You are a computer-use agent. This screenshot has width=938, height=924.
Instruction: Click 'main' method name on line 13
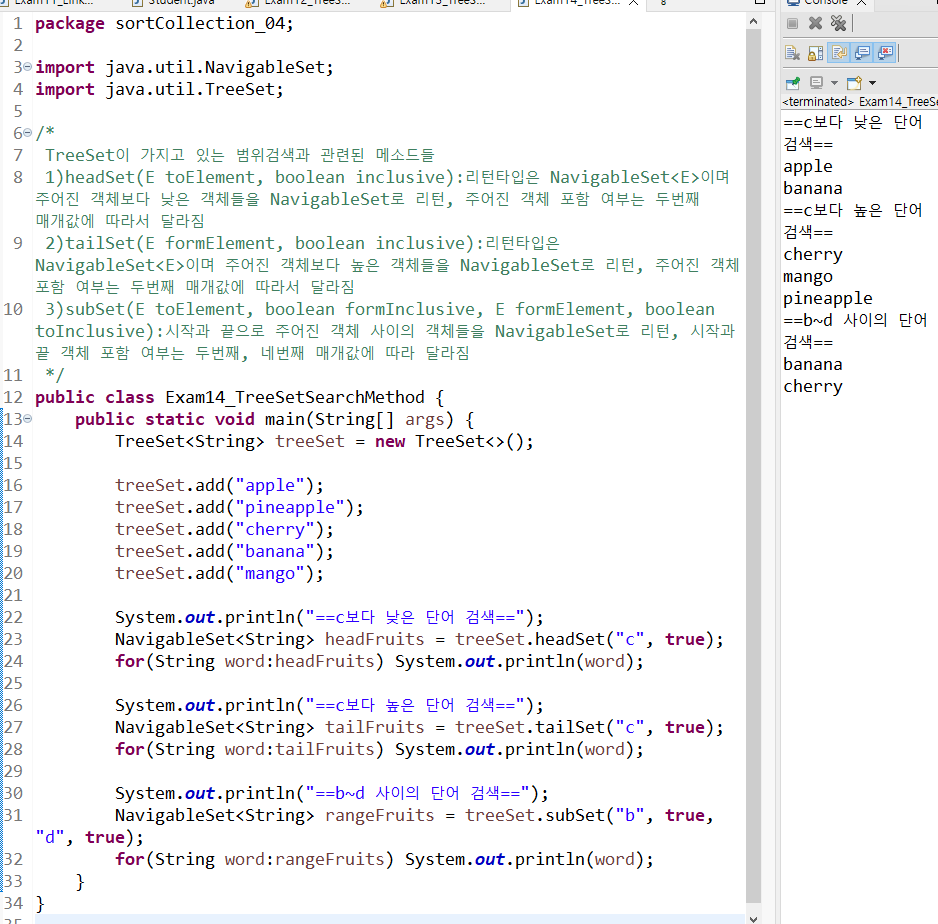tap(285, 419)
